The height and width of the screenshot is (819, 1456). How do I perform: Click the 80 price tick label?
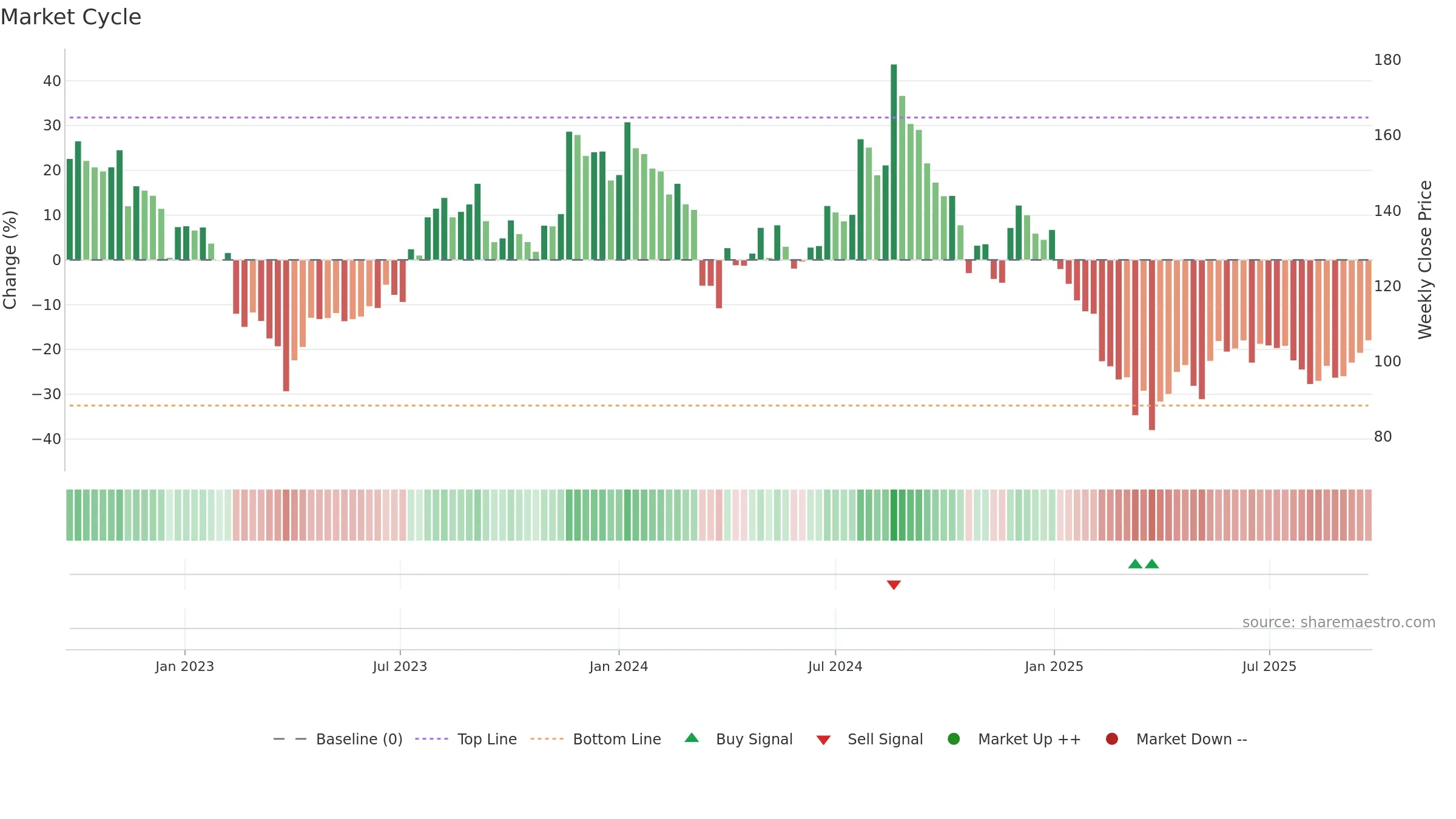[x=1383, y=437]
